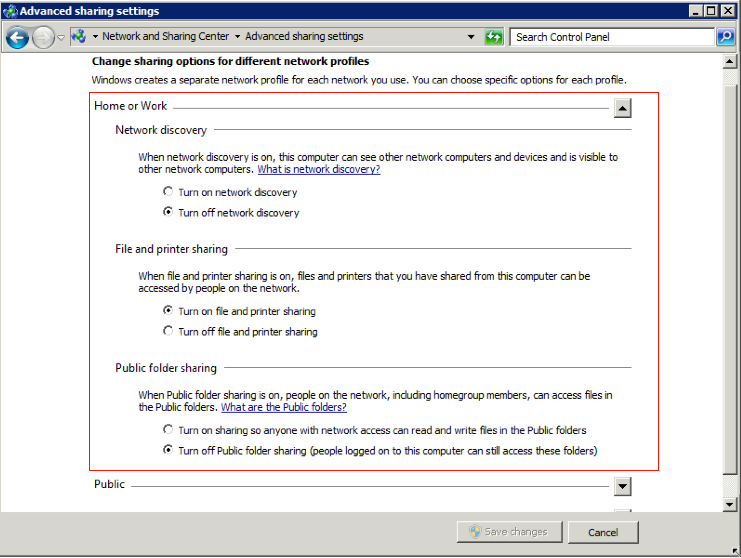Open dropdown arrow before Advanced sharing settings breadcrumb

(237, 36)
